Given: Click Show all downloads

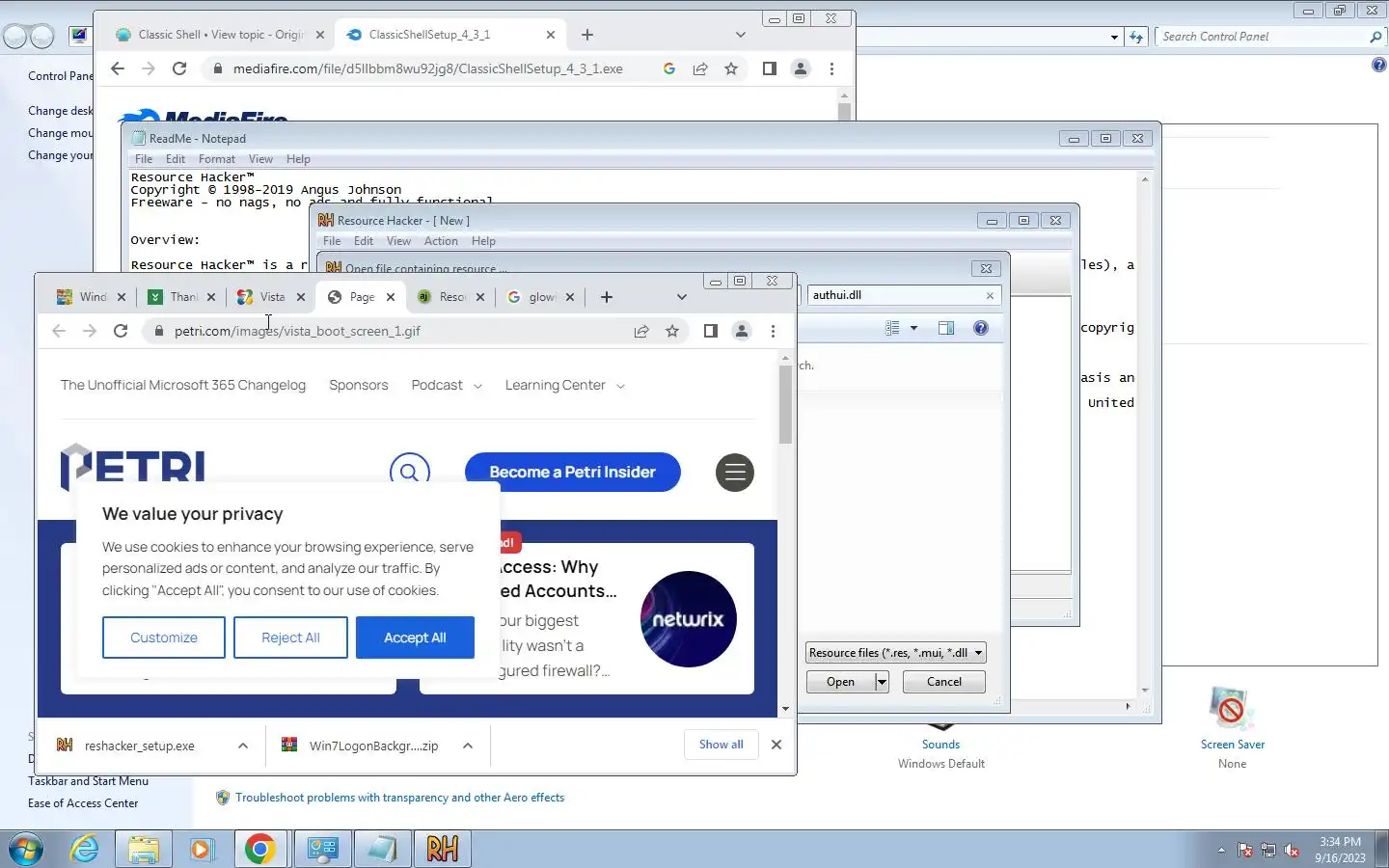Looking at the screenshot, I should [722, 745].
